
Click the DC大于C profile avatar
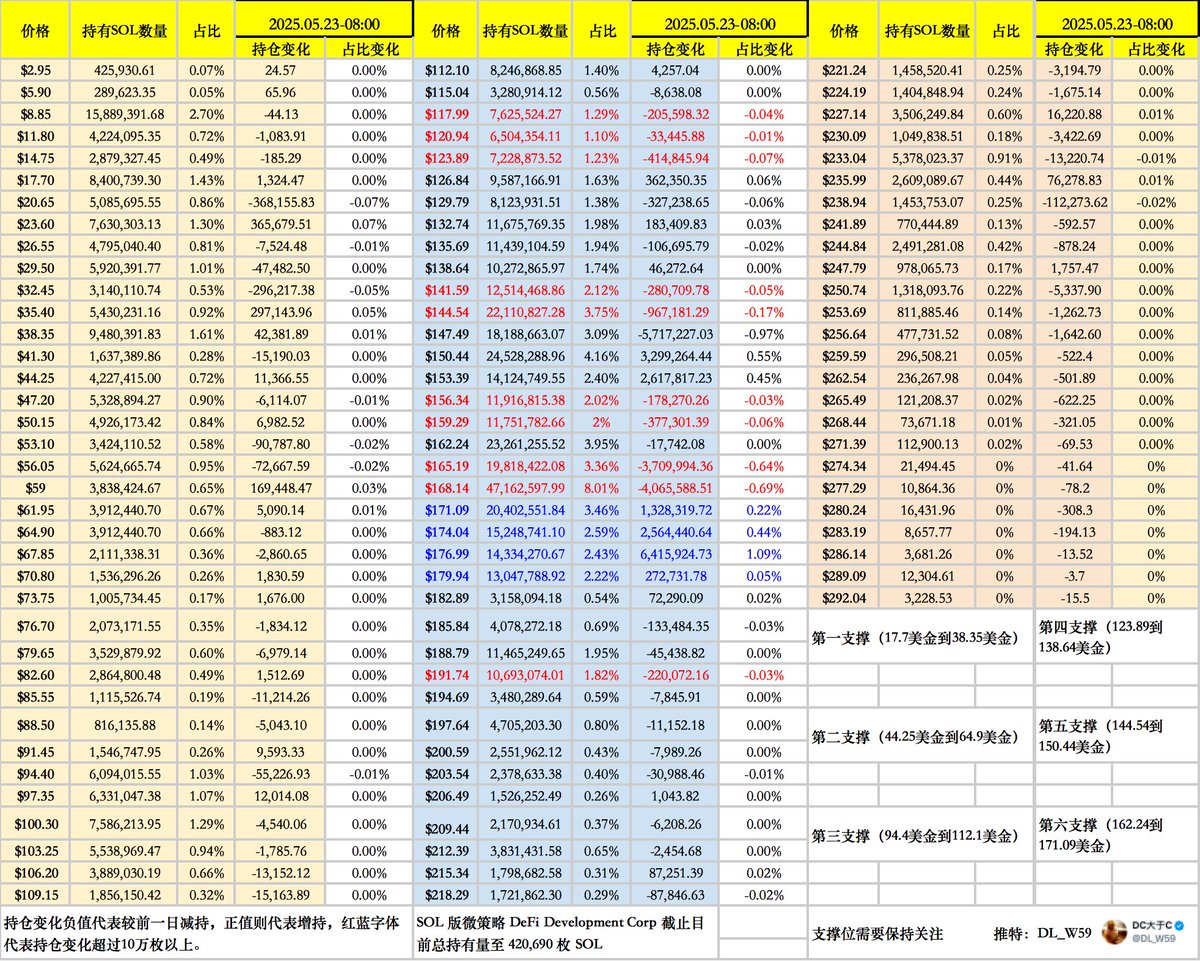point(1114,933)
